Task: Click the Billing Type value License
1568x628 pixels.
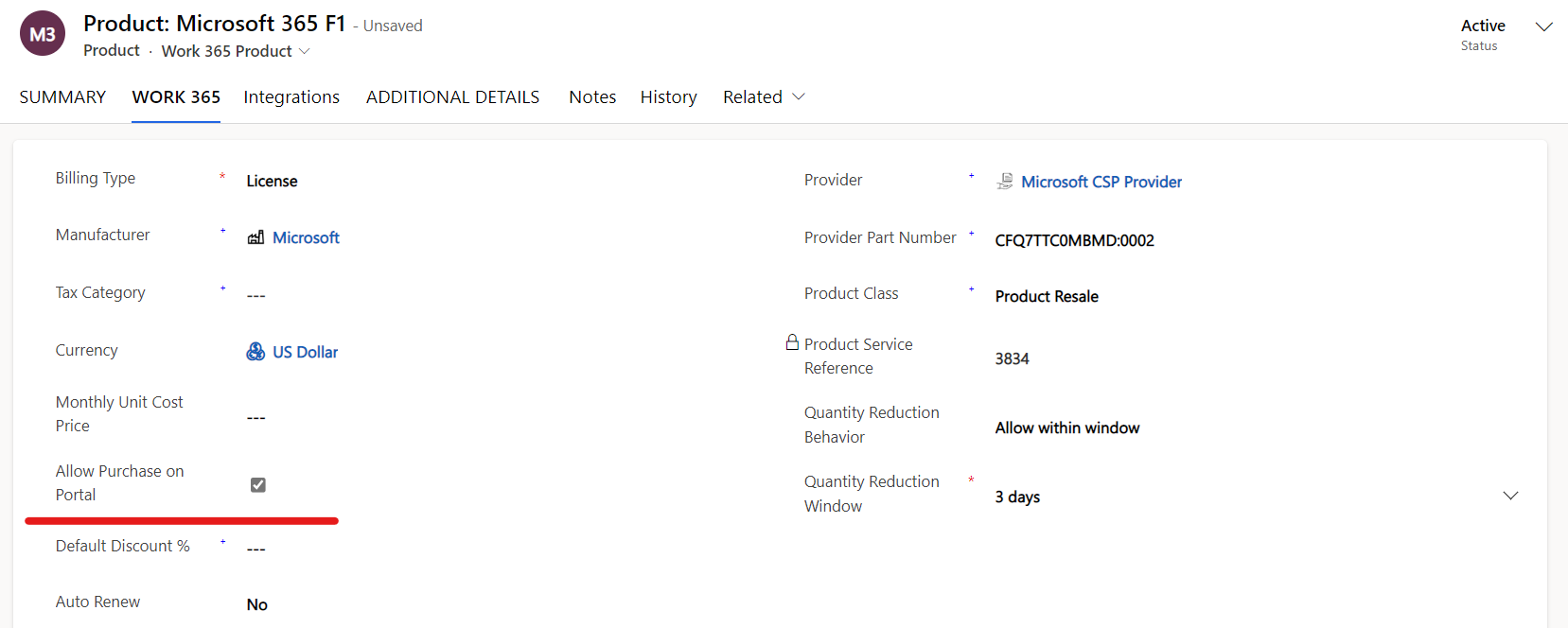Action: pos(272,181)
